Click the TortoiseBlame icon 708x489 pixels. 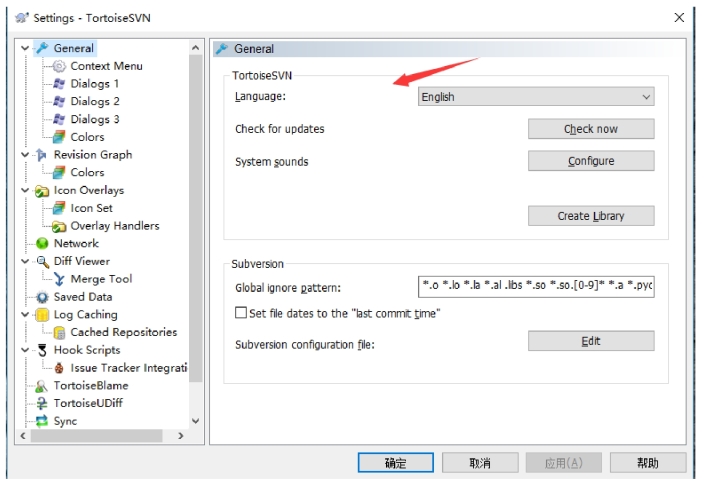[42, 386]
